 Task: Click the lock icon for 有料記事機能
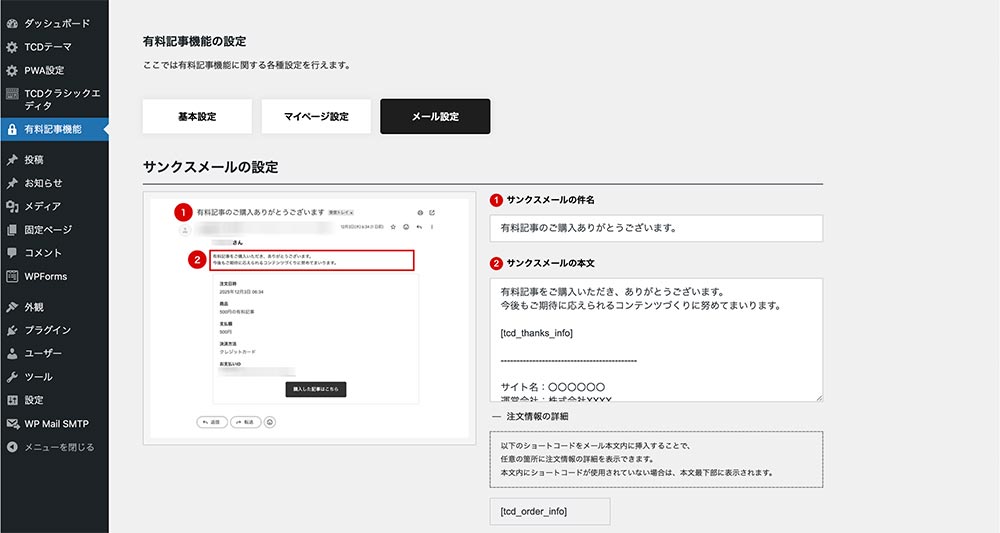click(x=11, y=129)
